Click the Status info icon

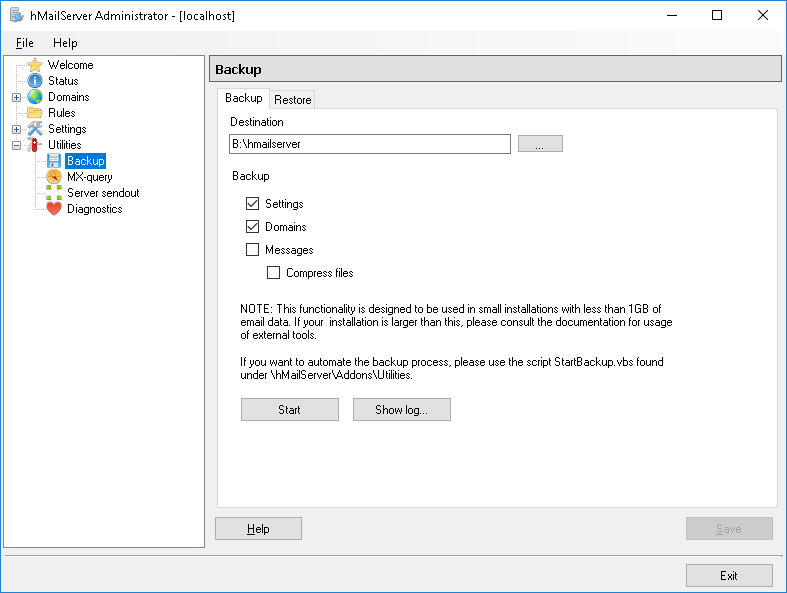35,81
